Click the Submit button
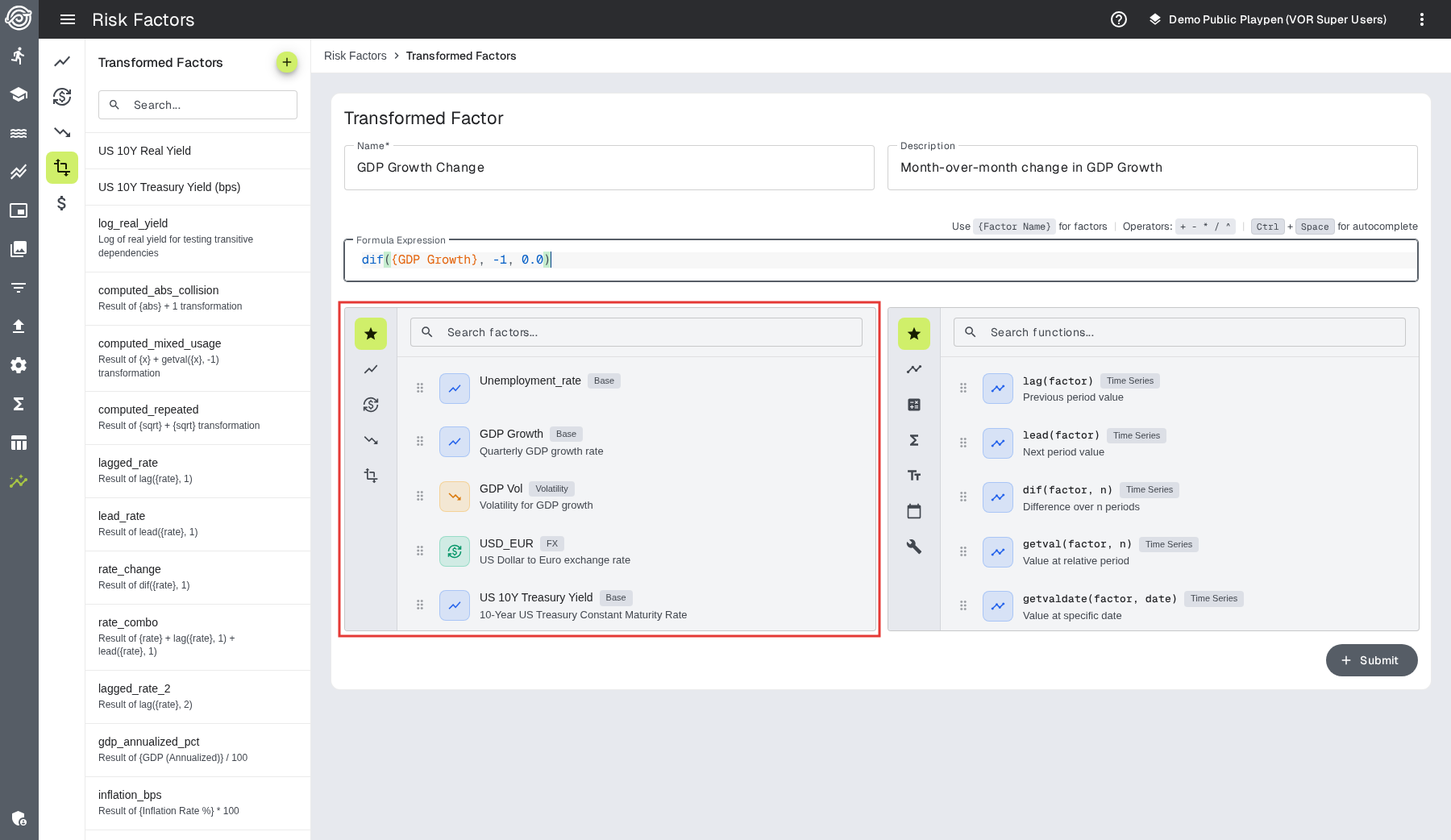The image size is (1451, 840). pyautogui.click(x=1371, y=660)
